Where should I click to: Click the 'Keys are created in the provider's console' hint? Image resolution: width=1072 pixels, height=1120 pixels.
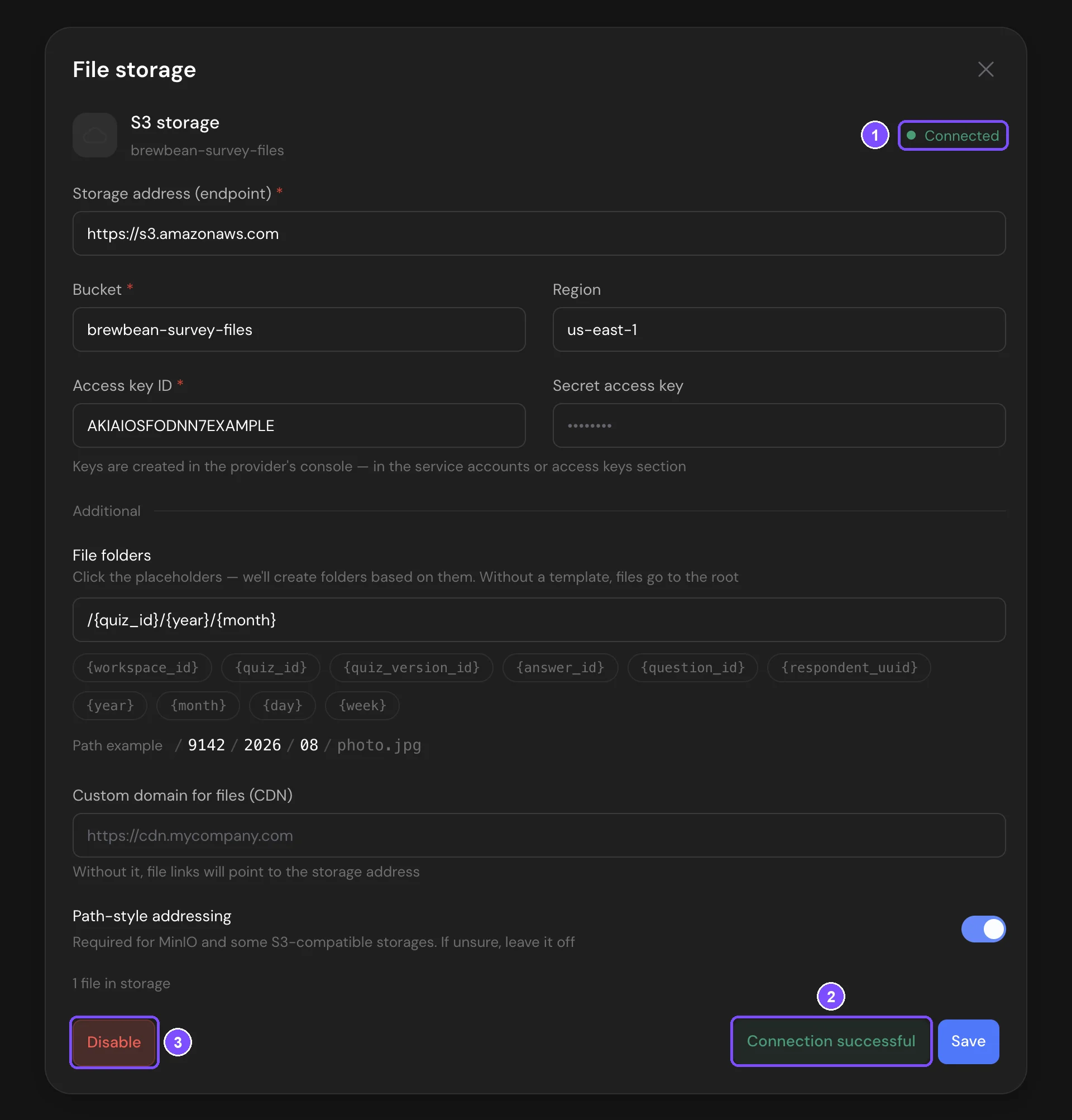tap(379, 466)
